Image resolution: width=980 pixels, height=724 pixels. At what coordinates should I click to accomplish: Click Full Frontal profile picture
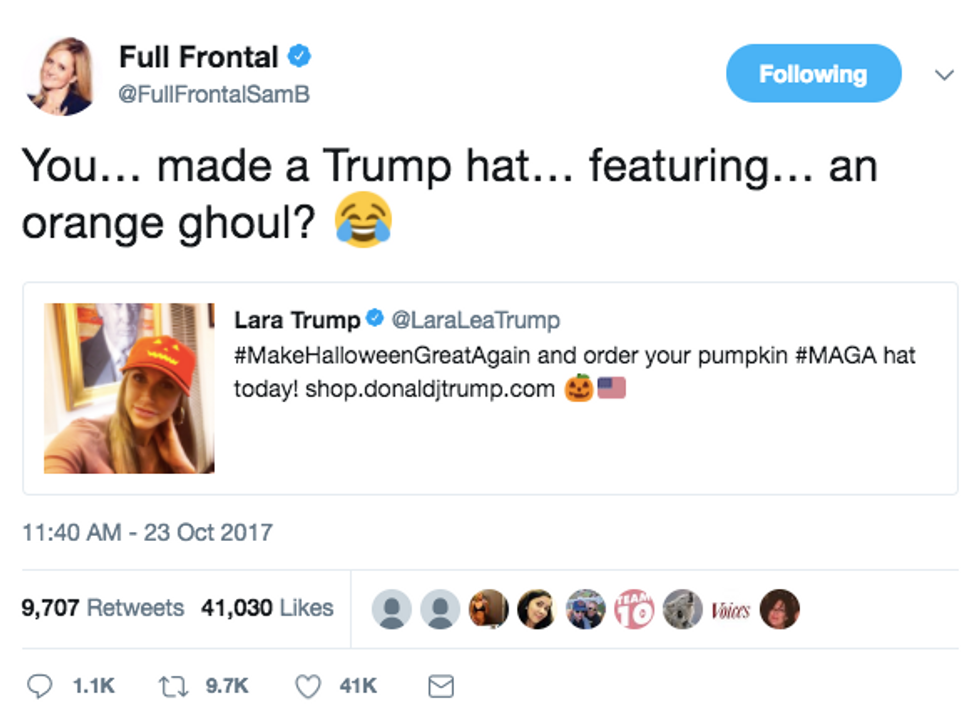tap(60, 76)
